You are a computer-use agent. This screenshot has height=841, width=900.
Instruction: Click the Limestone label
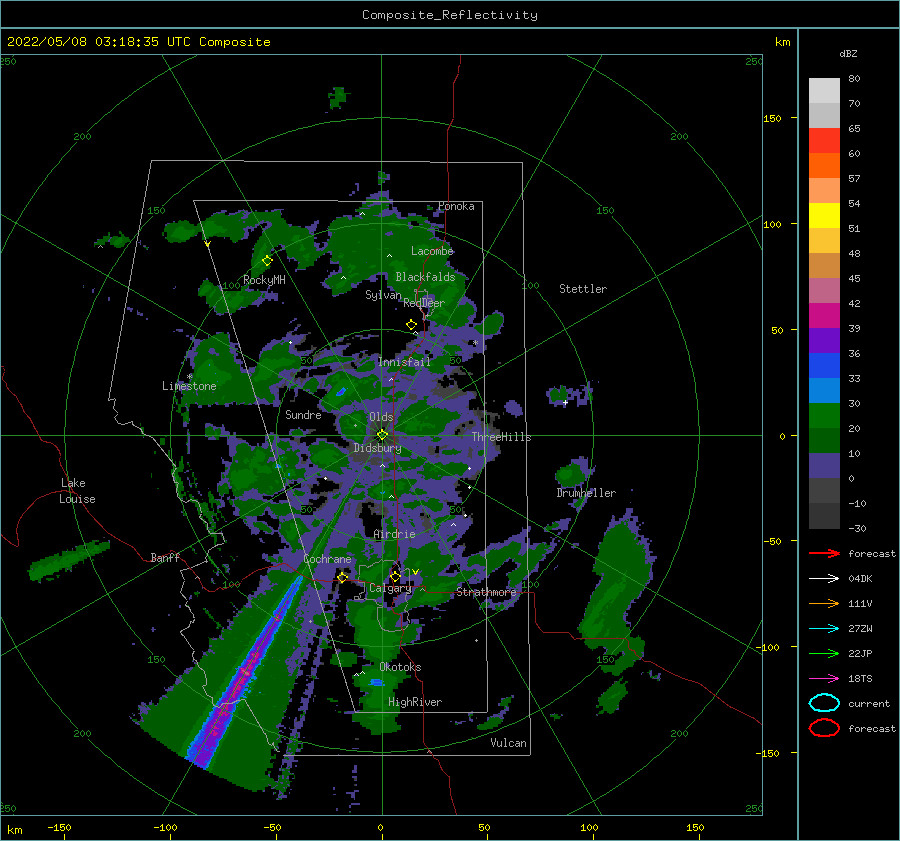point(189,386)
